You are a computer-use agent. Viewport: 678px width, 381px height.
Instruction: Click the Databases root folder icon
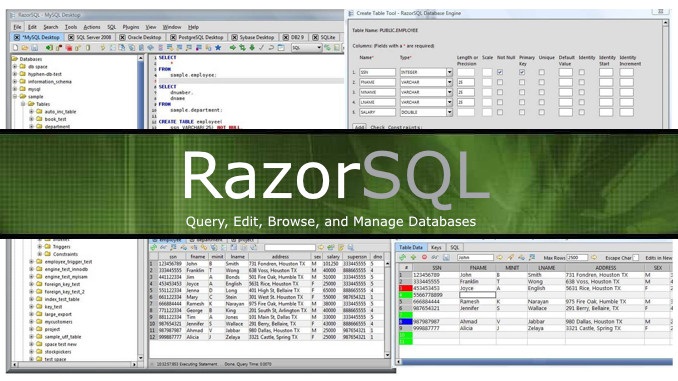(15, 59)
